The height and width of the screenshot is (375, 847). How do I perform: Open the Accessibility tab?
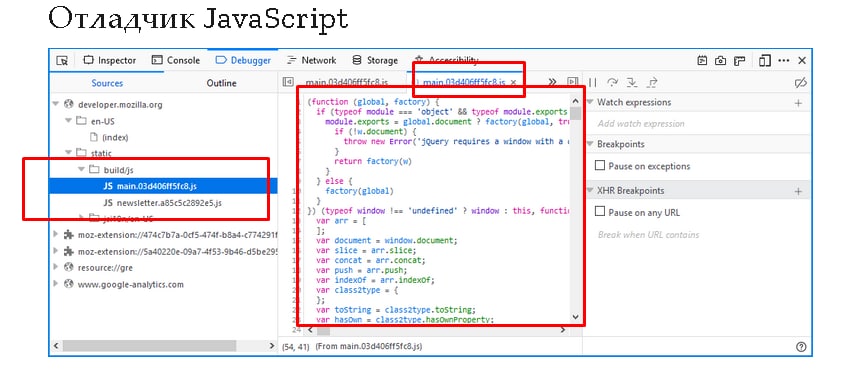[446, 60]
